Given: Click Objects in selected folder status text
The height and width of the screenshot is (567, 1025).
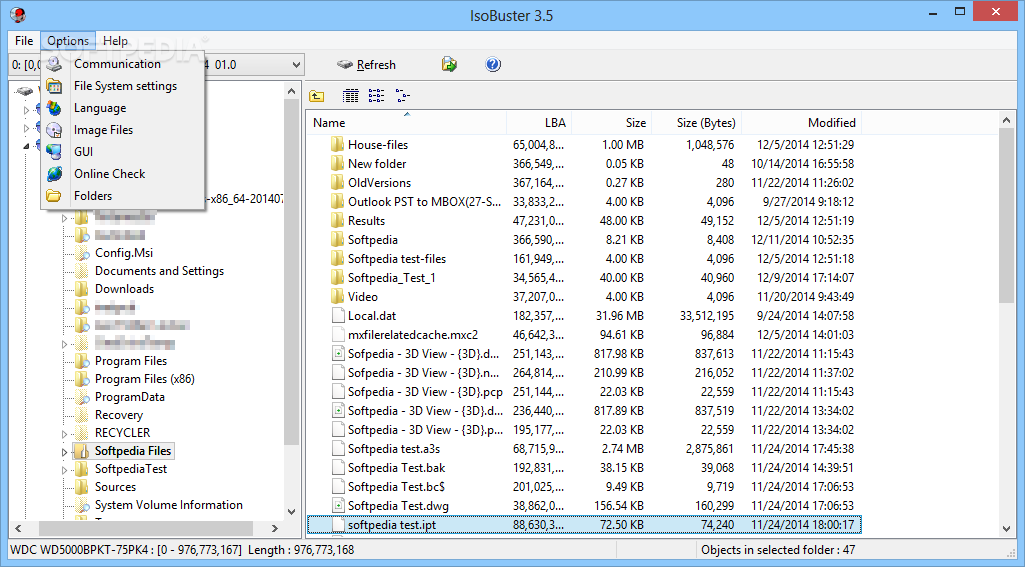Looking at the screenshot, I should (778, 550).
